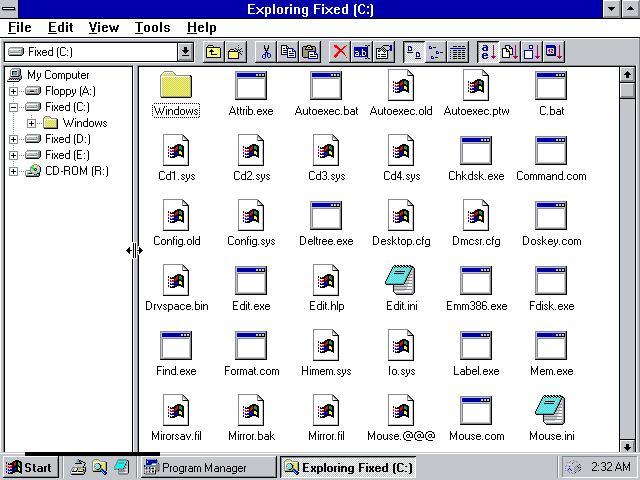Click scrollbar down arrow in file pane
This screenshot has height=480, width=640.
click(627, 446)
